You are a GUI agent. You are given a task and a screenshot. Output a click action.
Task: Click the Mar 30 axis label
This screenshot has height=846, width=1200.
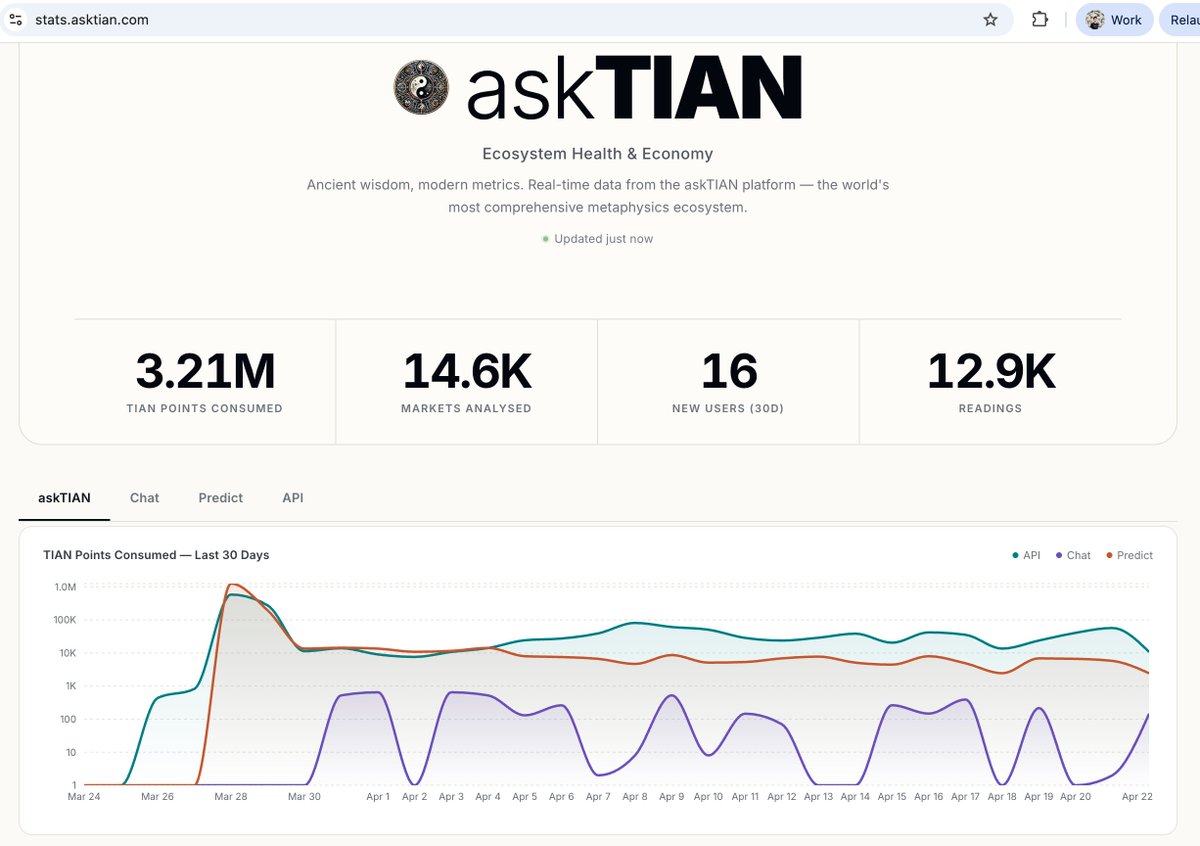(304, 797)
